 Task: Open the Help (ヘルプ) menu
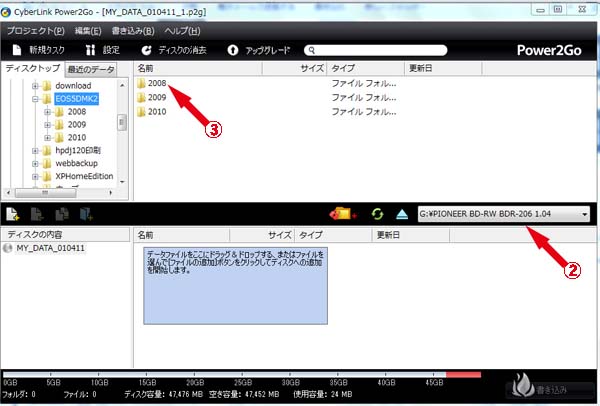(183, 31)
